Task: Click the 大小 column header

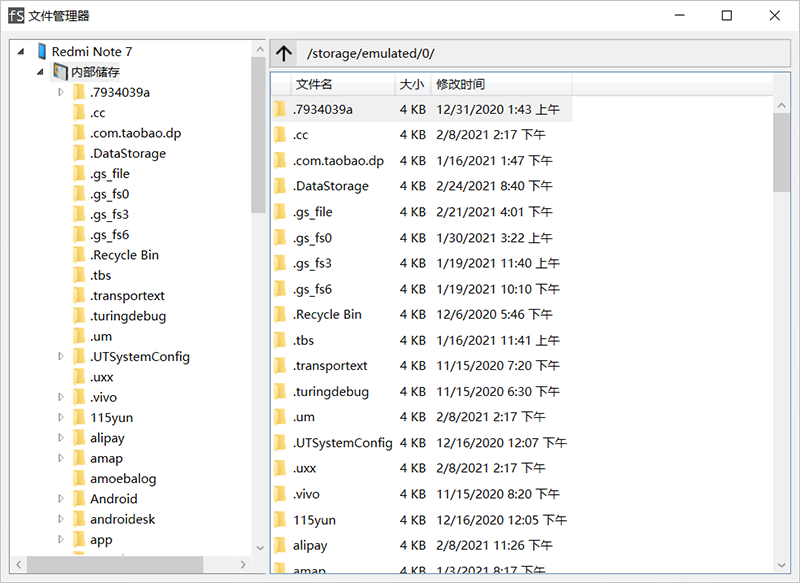Action: point(411,85)
